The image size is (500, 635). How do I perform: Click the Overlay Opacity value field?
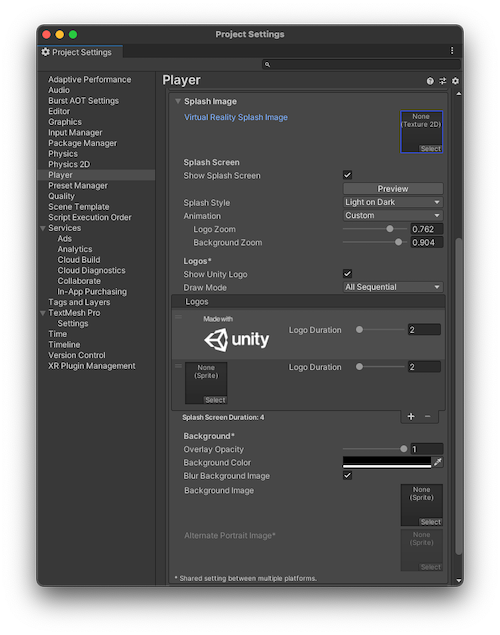pos(427,449)
